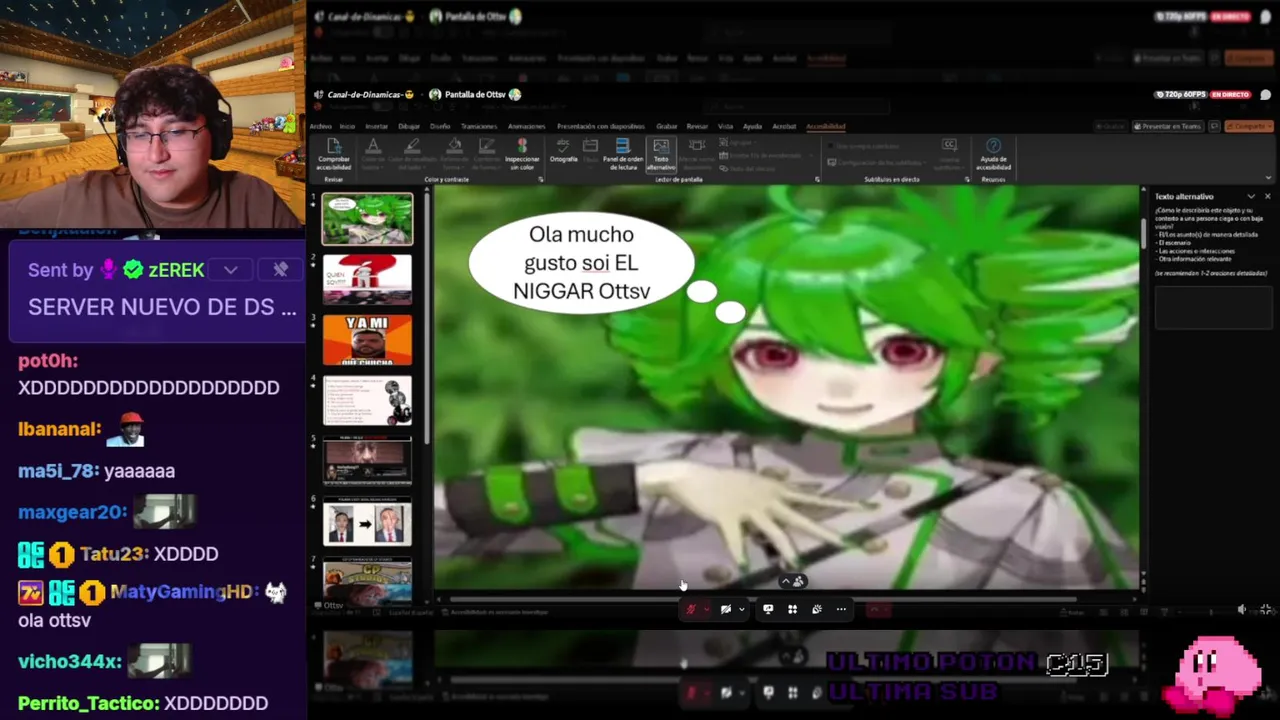The image size is (1280, 720).
Task: Enter fullscreen for the stream view
Action: (1266, 610)
